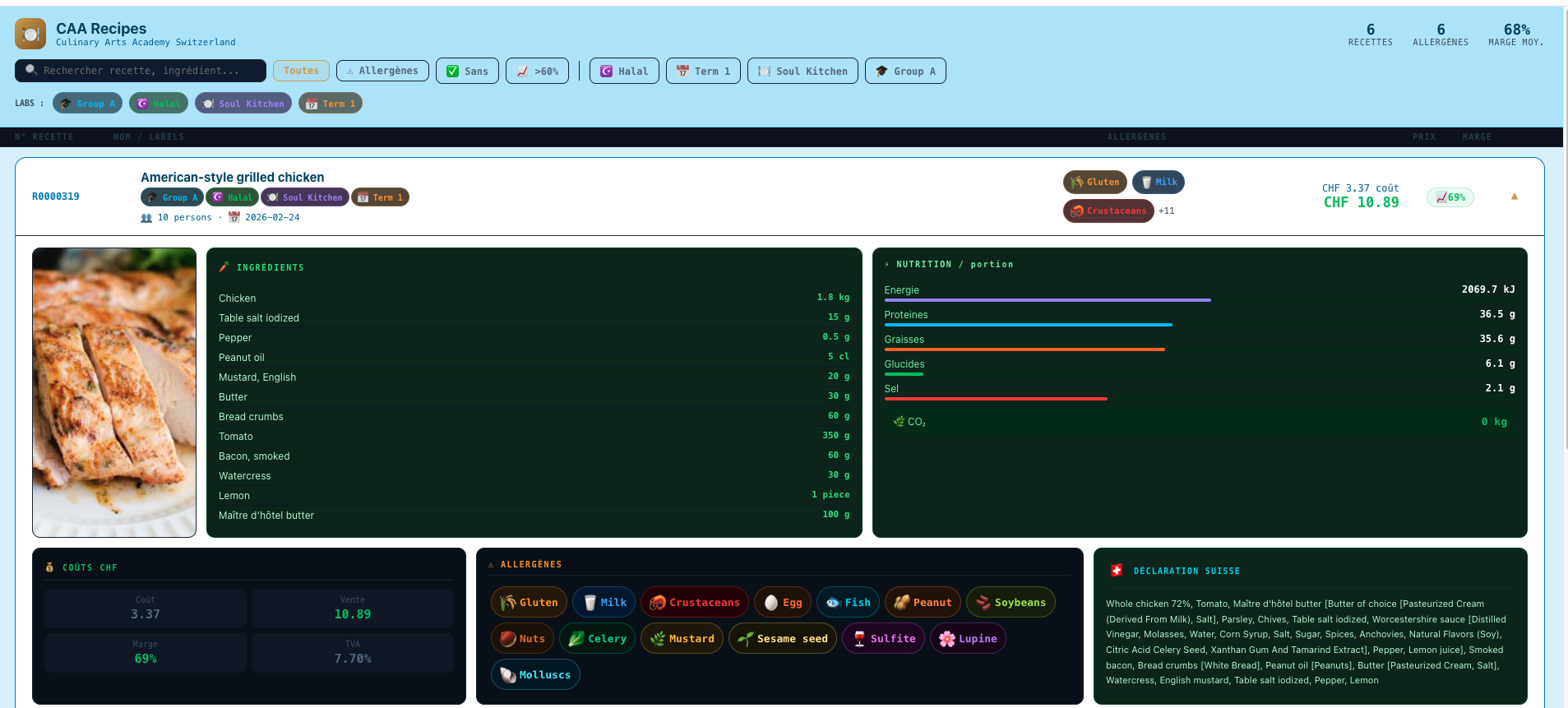Viewport: 1568px width, 708px height.
Task: Click the Group A filter button
Action: click(905, 72)
